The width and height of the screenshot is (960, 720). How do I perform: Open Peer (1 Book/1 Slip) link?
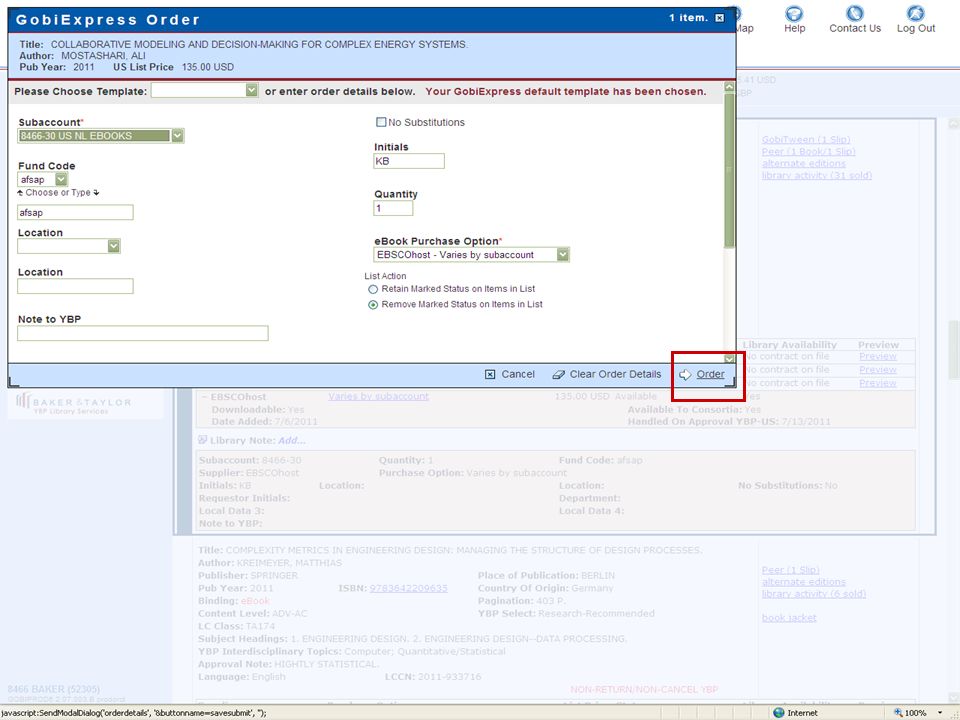pyautogui.click(x=808, y=151)
